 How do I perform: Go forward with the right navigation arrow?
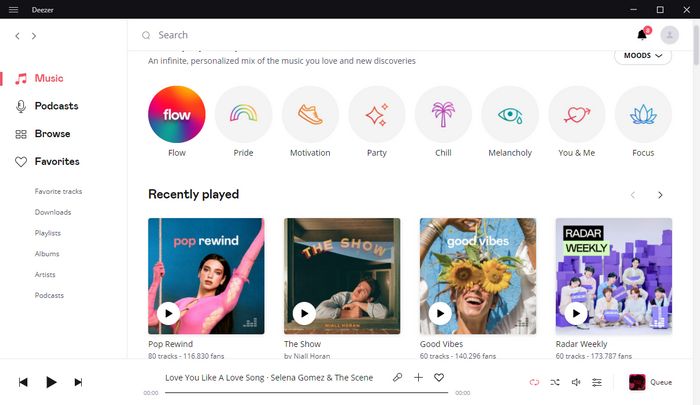[x=34, y=36]
